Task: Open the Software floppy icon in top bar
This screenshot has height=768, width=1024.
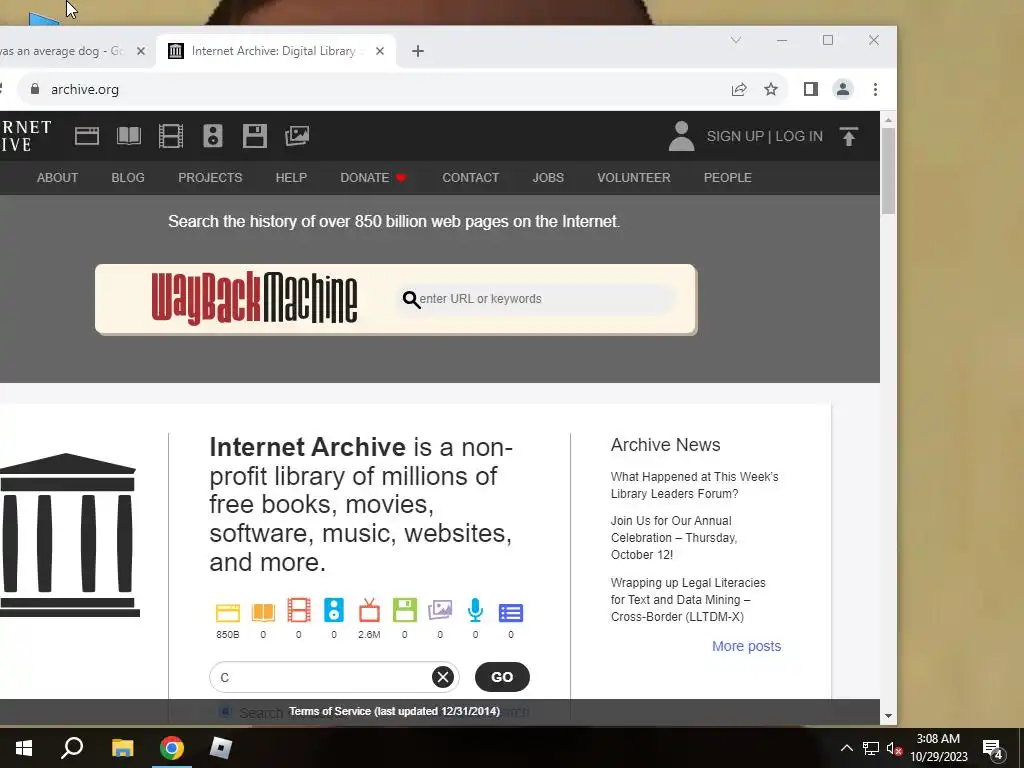Action: 255,136
